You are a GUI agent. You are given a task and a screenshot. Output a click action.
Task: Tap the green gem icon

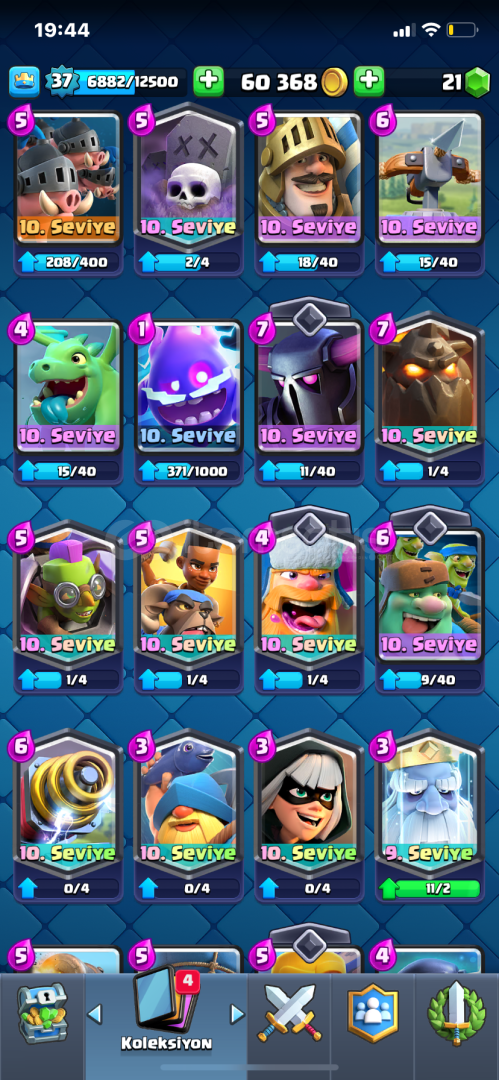click(x=476, y=83)
